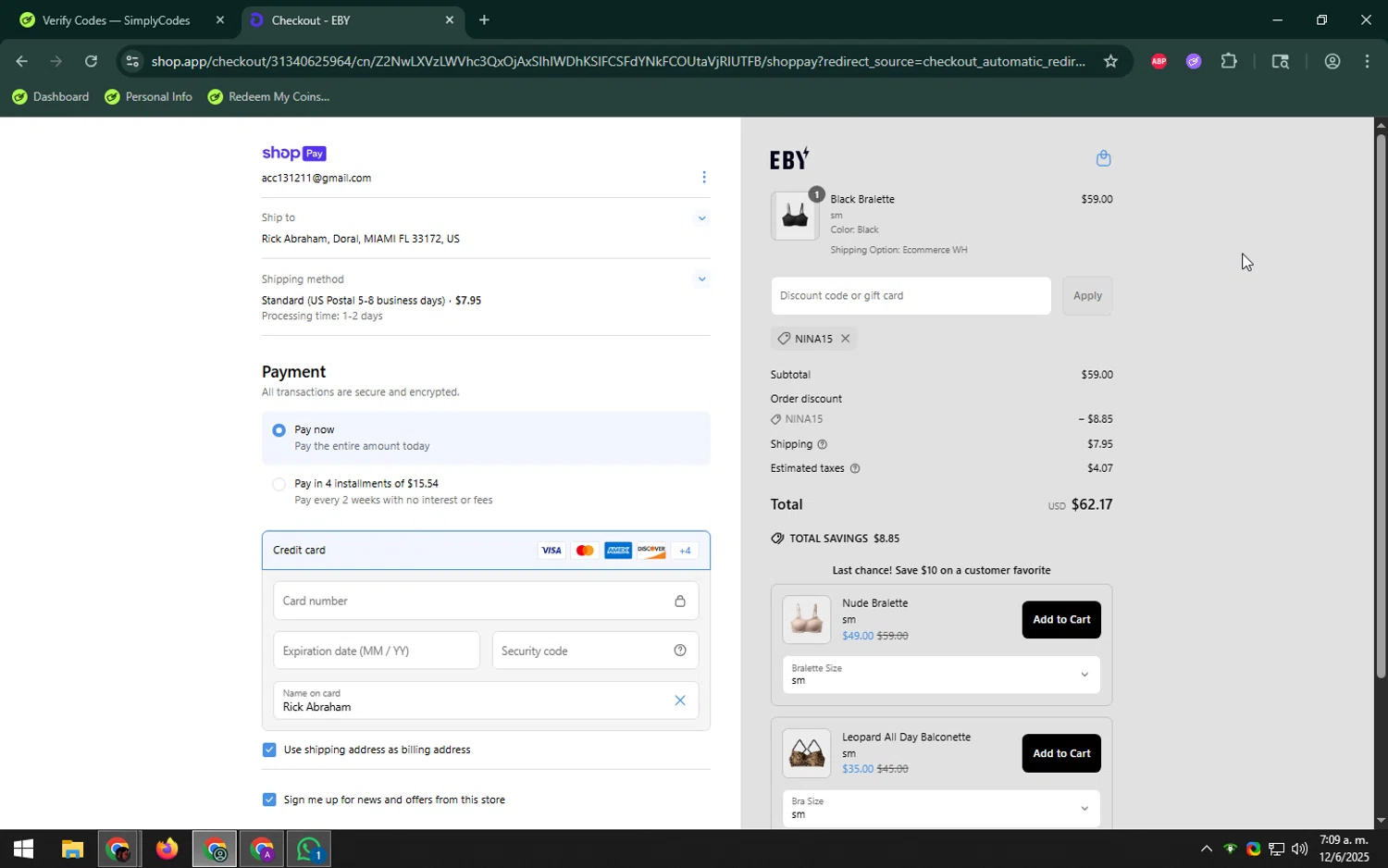Image resolution: width=1388 pixels, height=868 pixels.
Task: Open the taskbar volume control
Action: click(x=1299, y=849)
